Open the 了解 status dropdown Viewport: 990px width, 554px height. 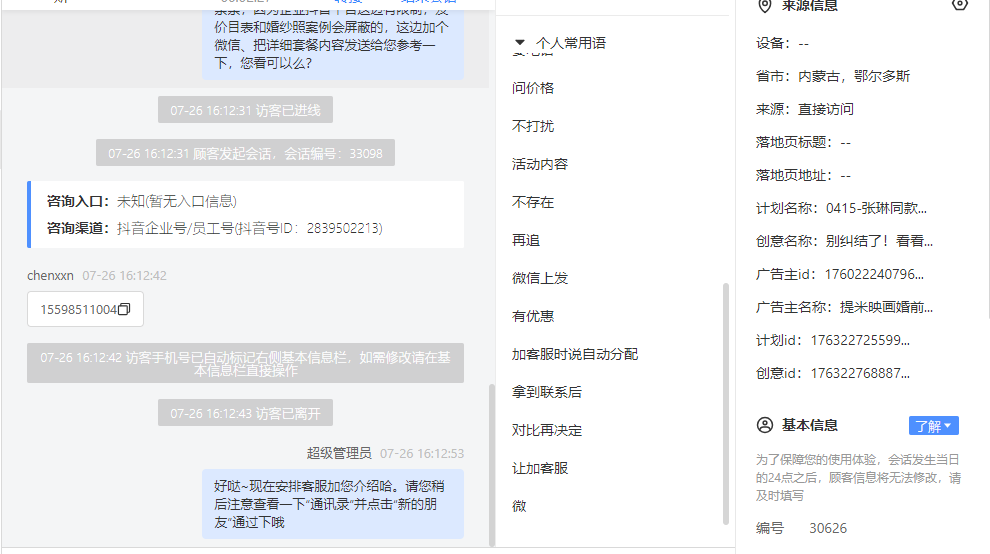[934, 426]
